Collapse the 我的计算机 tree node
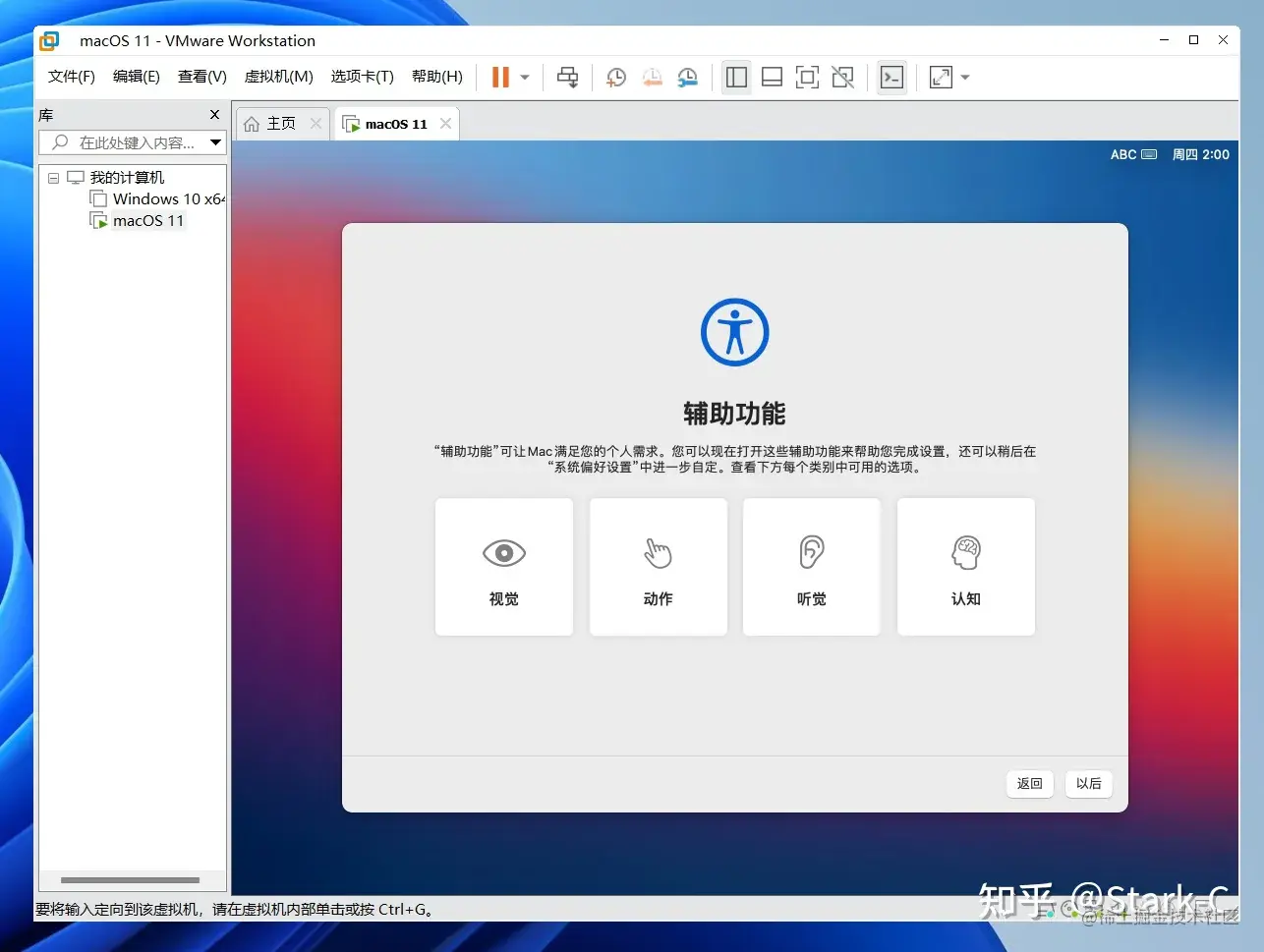The height and width of the screenshot is (952, 1264). (53, 179)
